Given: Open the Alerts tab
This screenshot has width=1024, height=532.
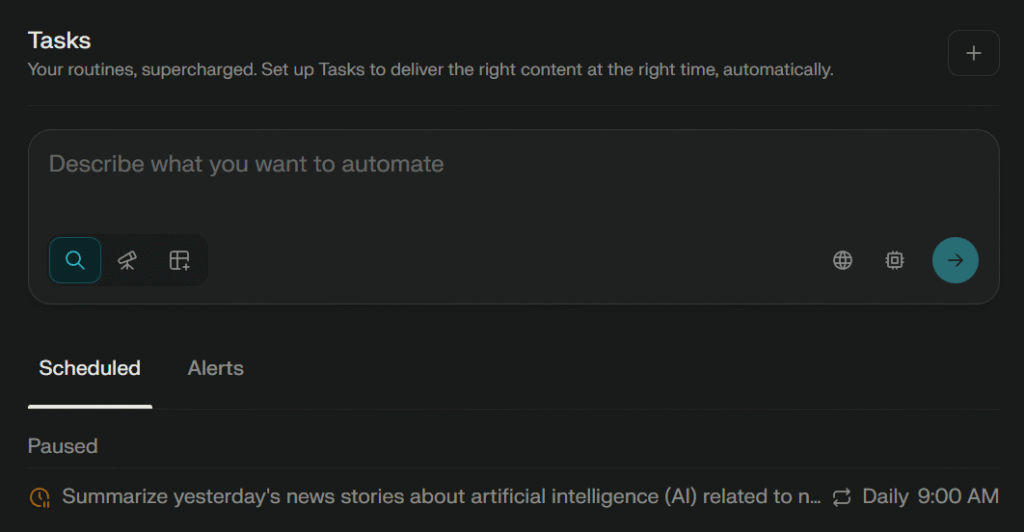Looking at the screenshot, I should pos(215,368).
